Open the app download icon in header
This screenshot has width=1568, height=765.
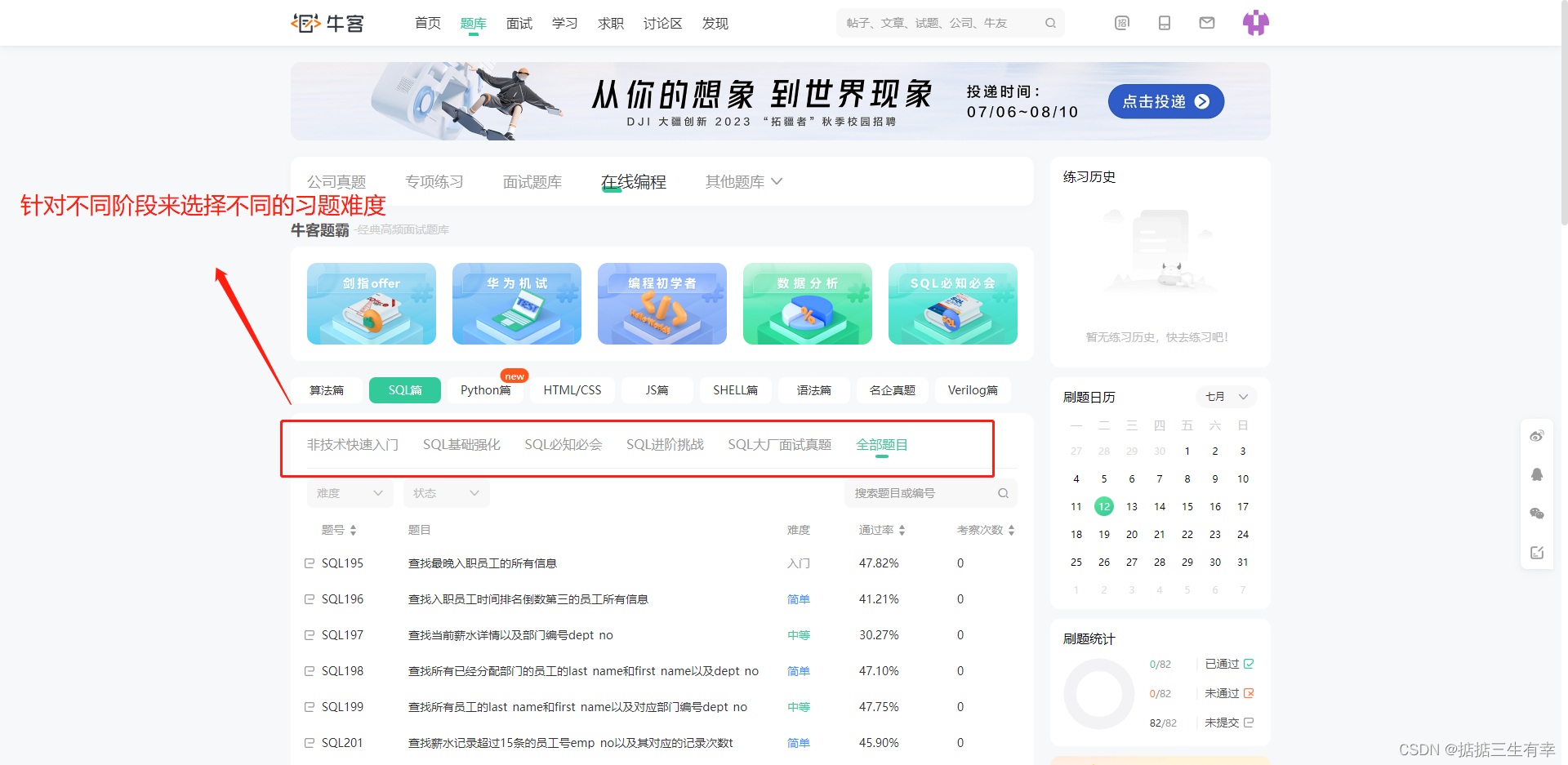click(1122, 23)
